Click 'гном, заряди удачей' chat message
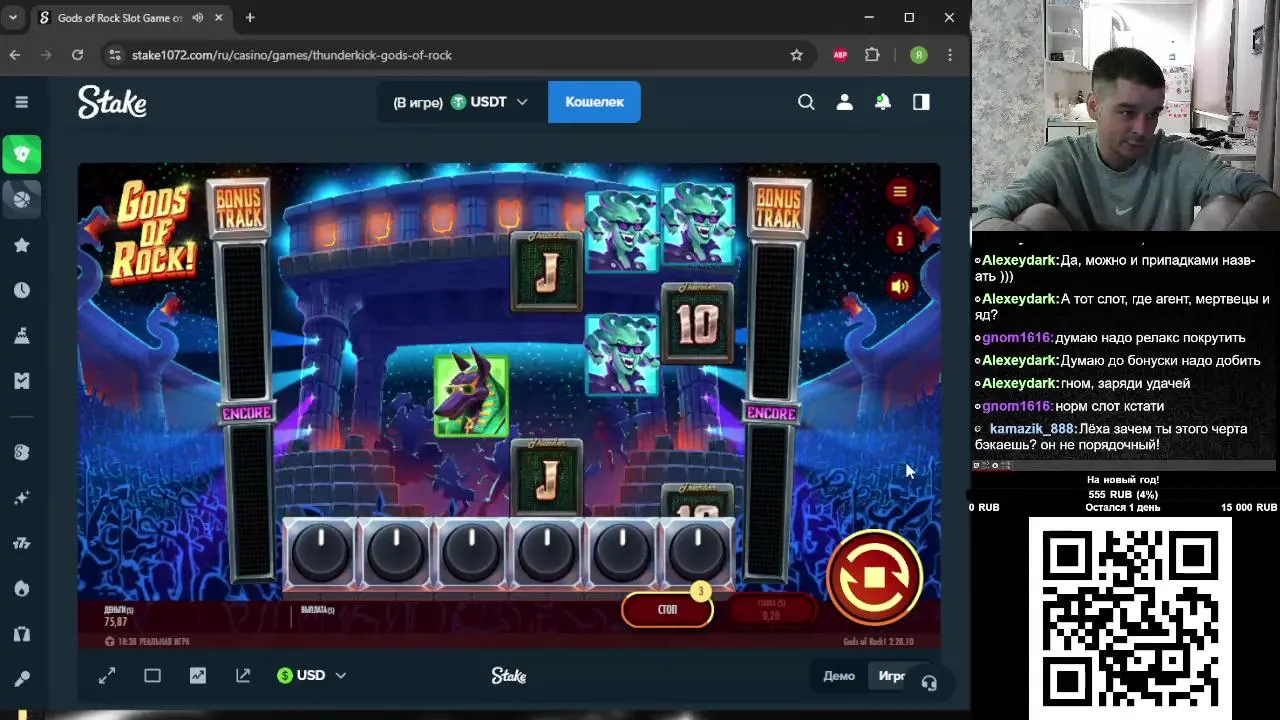 (x=1085, y=383)
